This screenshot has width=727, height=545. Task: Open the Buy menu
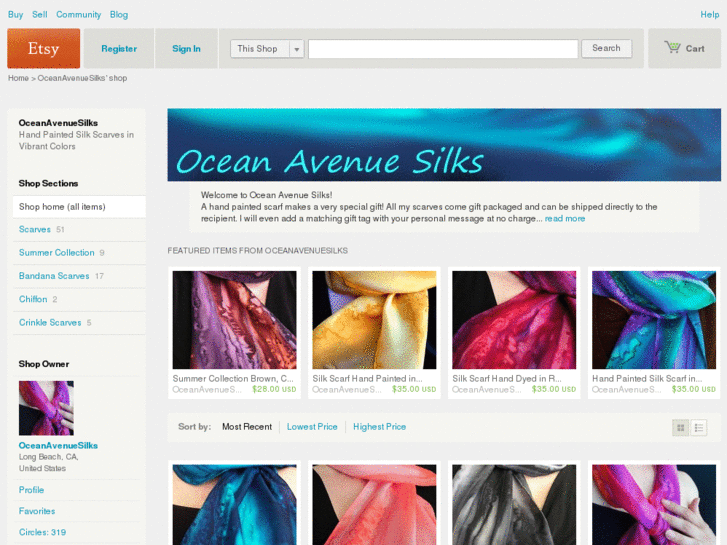(x=15, y=14)
